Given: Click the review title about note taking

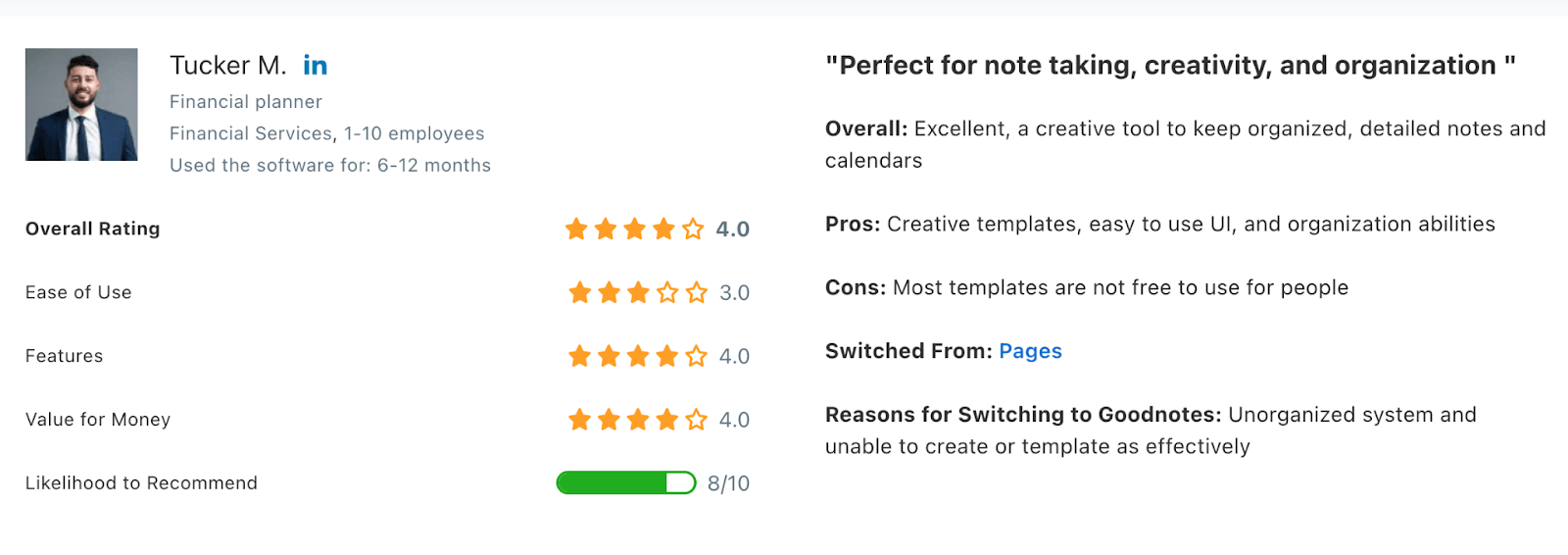Looking at the screenshot, I should click(1169, 66).
